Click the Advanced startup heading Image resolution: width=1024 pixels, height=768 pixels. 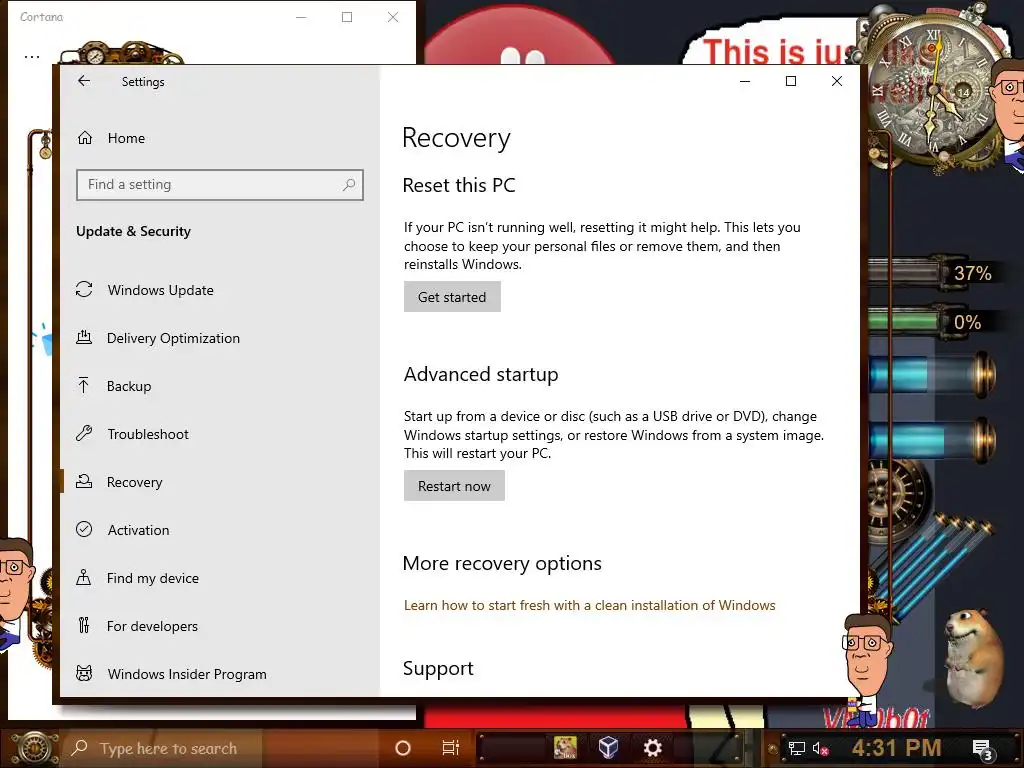tap(481, 374)
